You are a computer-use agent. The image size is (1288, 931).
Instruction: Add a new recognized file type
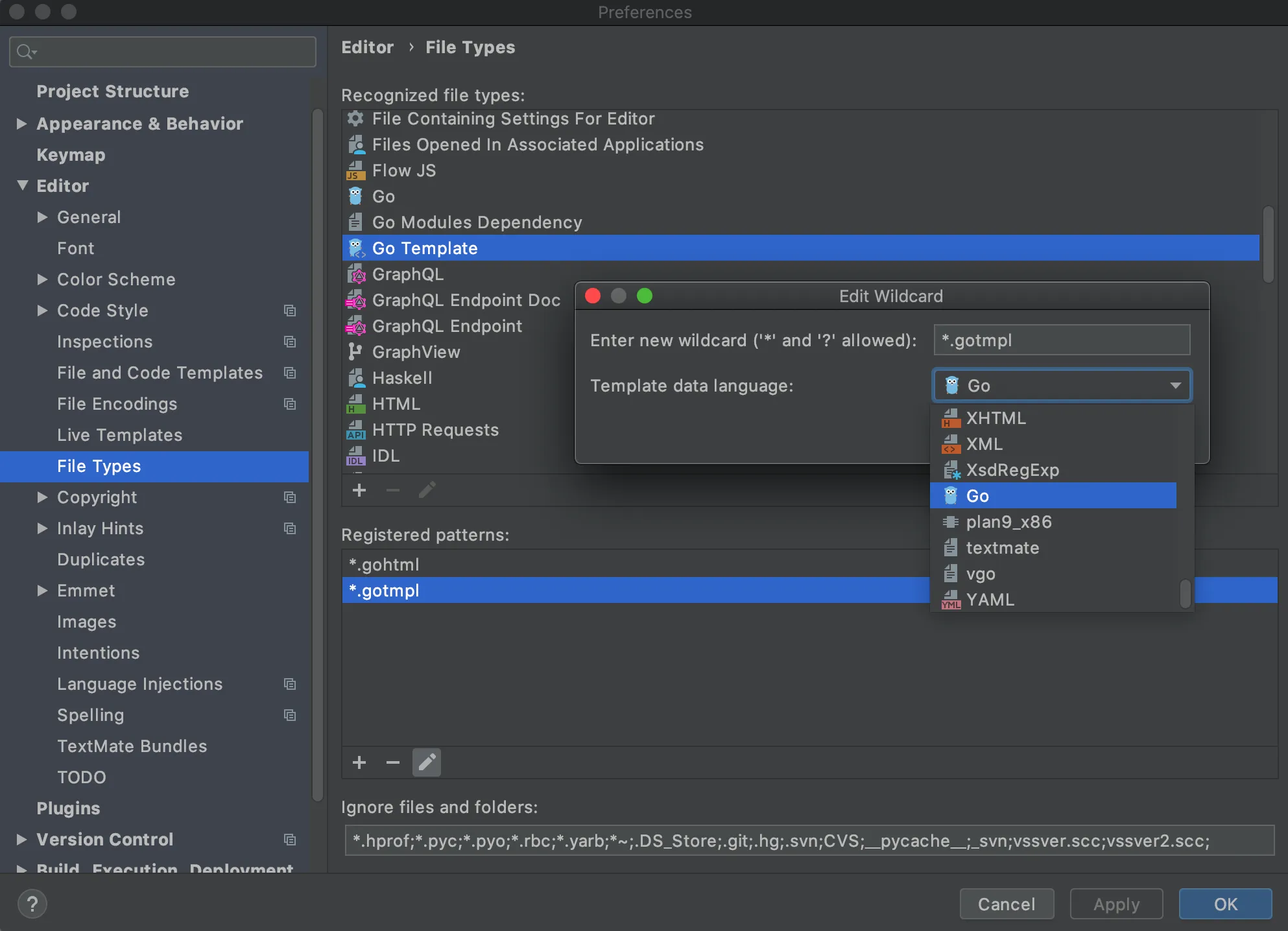coord(359,490)
